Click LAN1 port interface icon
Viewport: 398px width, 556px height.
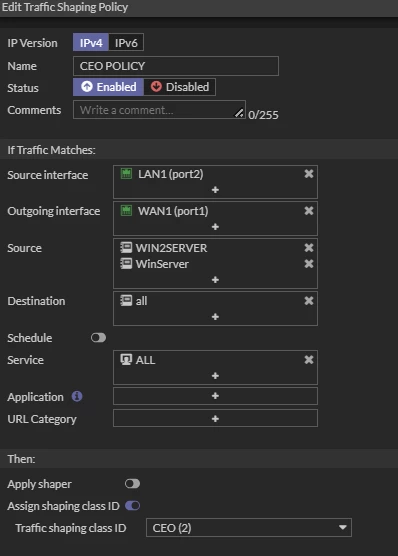coord(126,174)
